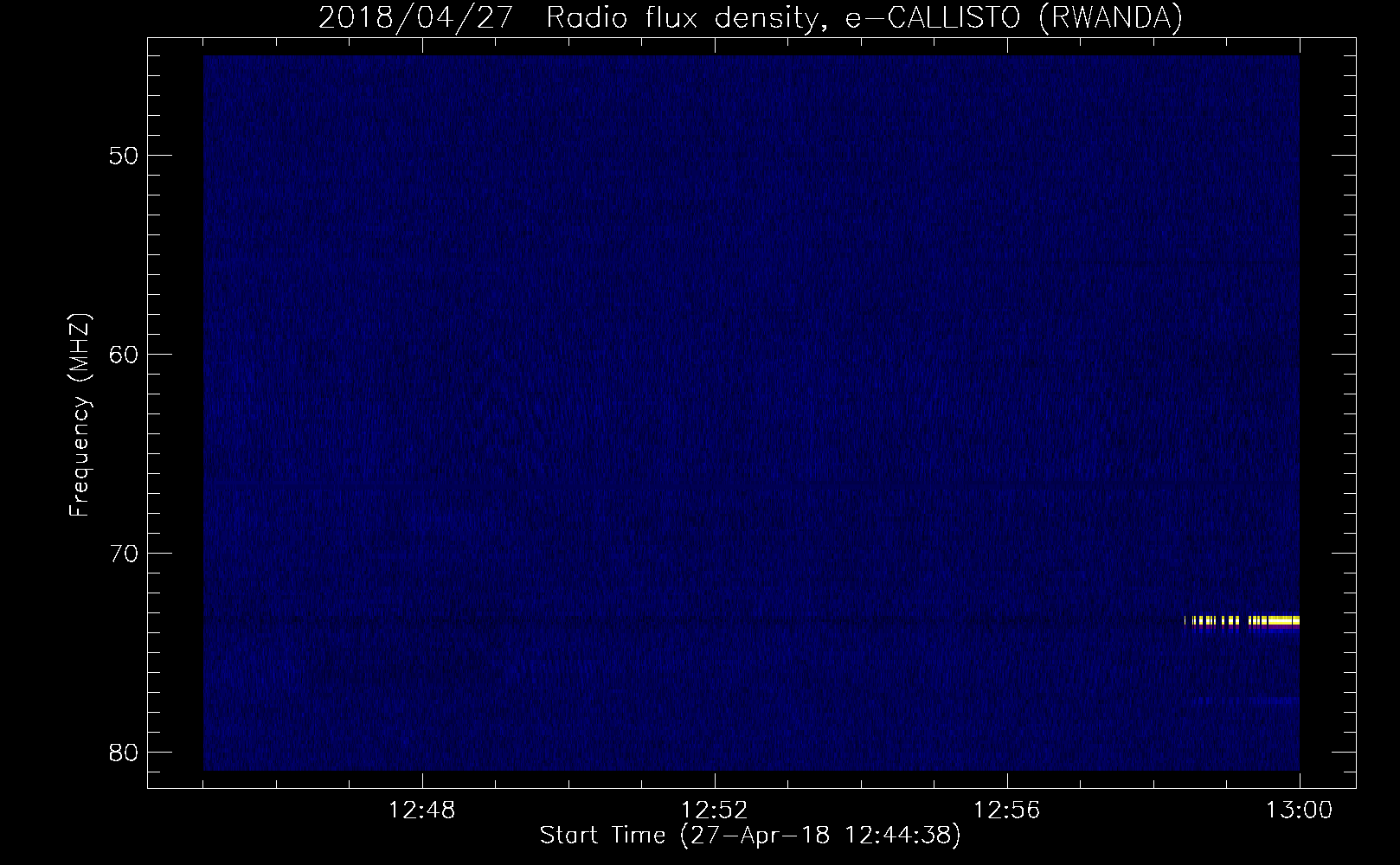Click the 'Start Time (27-Apr-18 12:44:38)' label

[750, 836]
